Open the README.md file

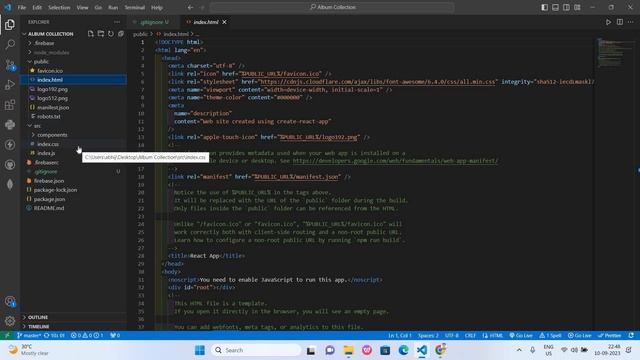73,208
